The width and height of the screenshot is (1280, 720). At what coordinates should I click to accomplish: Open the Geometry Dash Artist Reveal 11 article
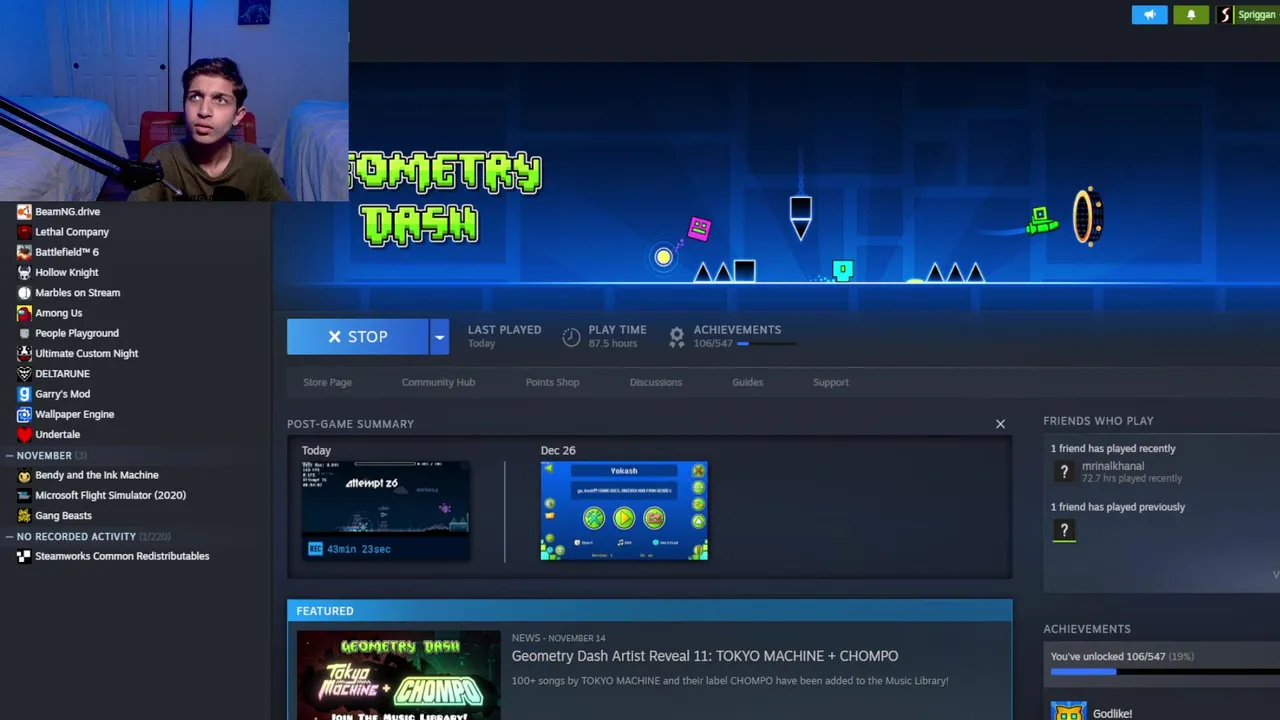[705, 656]
